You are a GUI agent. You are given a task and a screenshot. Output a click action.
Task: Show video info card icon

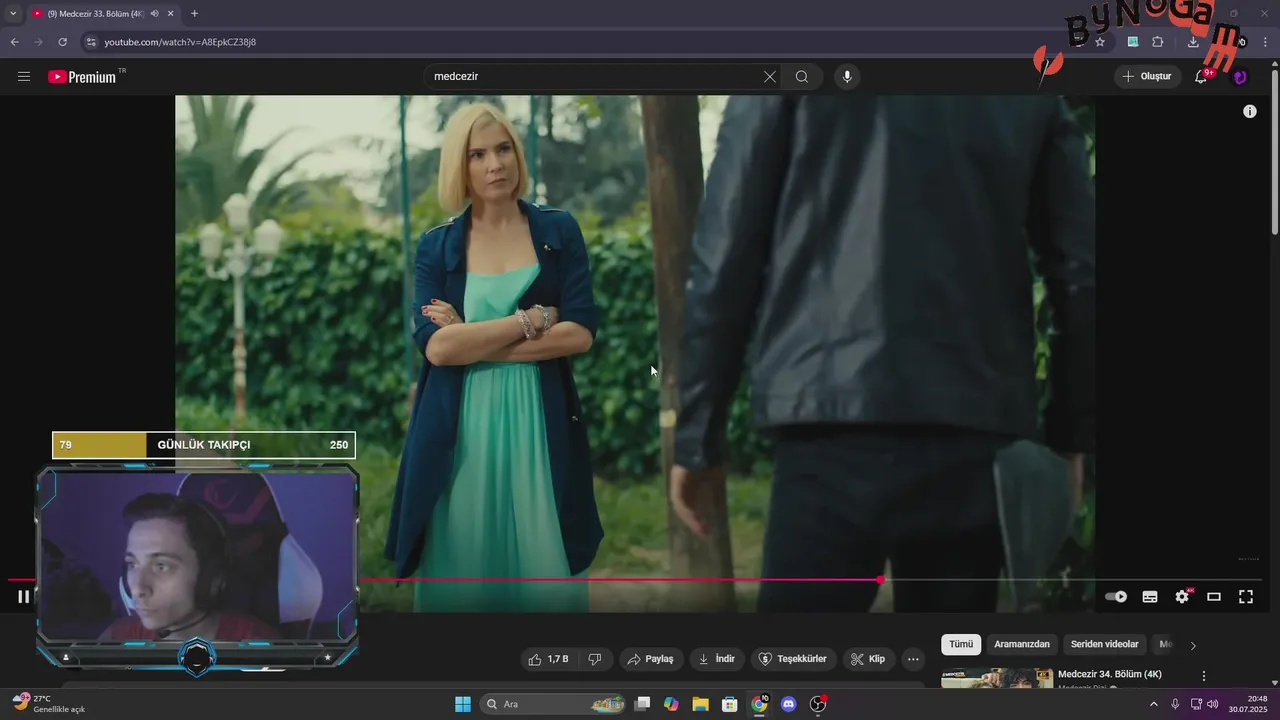tap(1250, 111)
